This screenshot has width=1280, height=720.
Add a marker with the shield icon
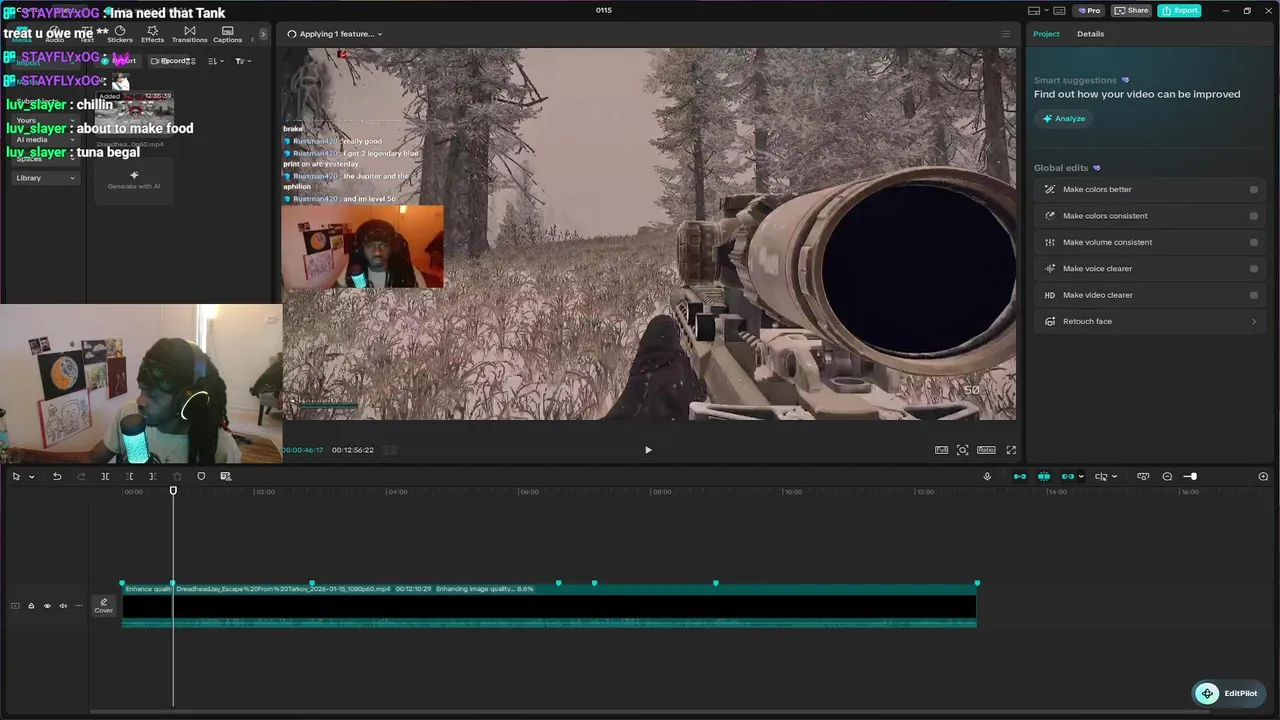coord(201,476)
